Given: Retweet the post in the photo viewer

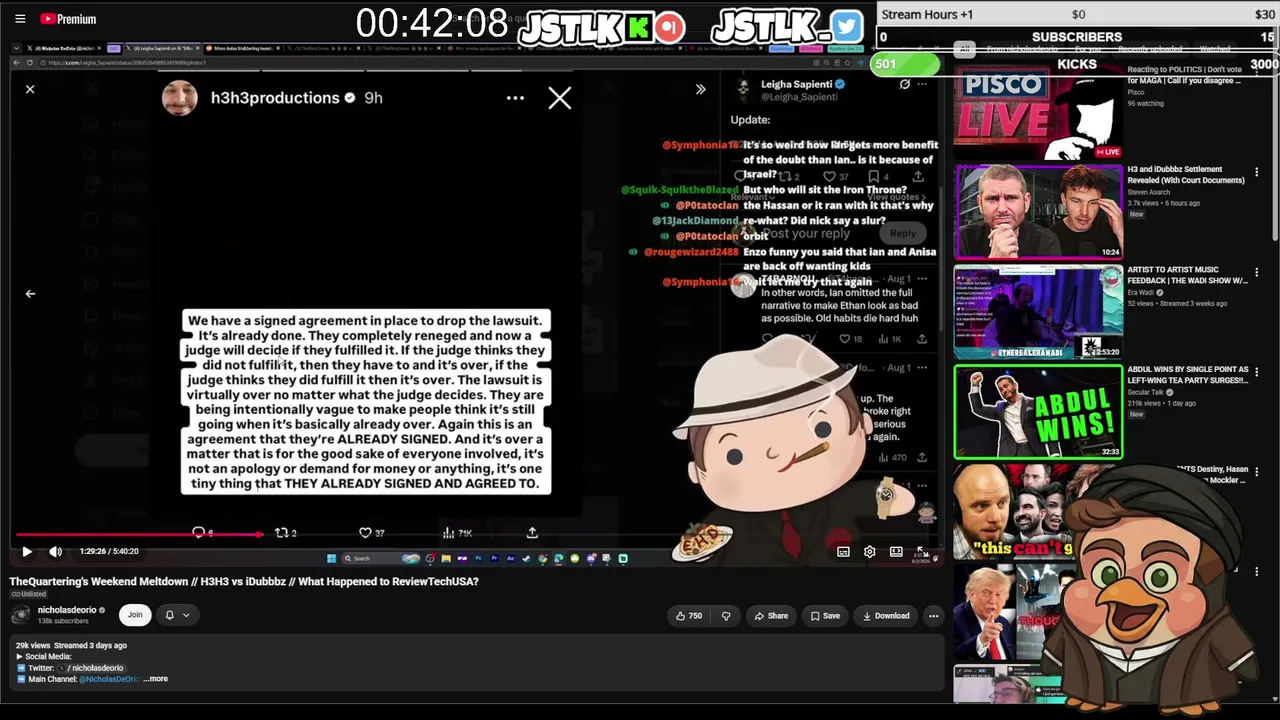Looking at the screenshot, I should [x=285, y=533].
